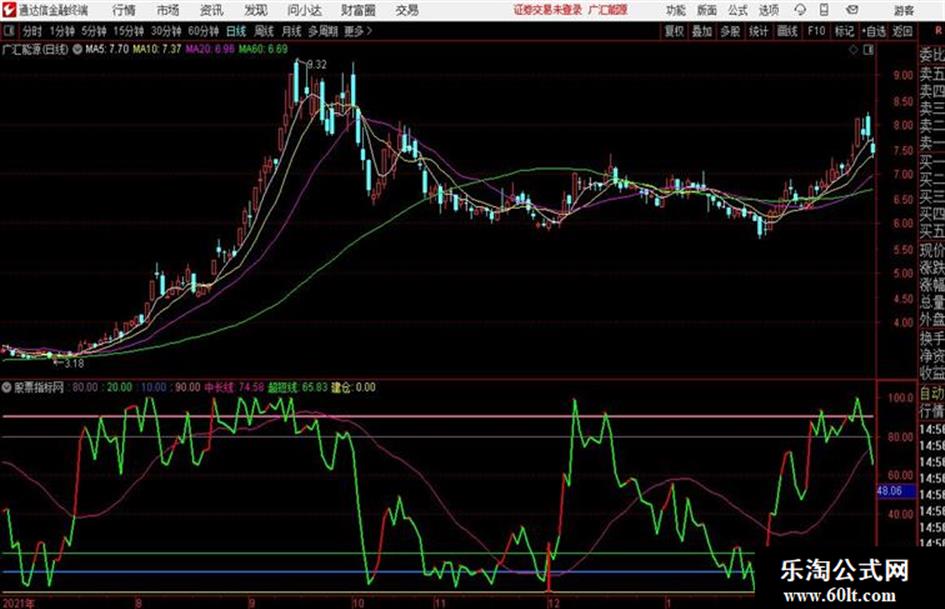Open the 发现 menu
This screenshot has width=945, height=609.
point(256,10)
